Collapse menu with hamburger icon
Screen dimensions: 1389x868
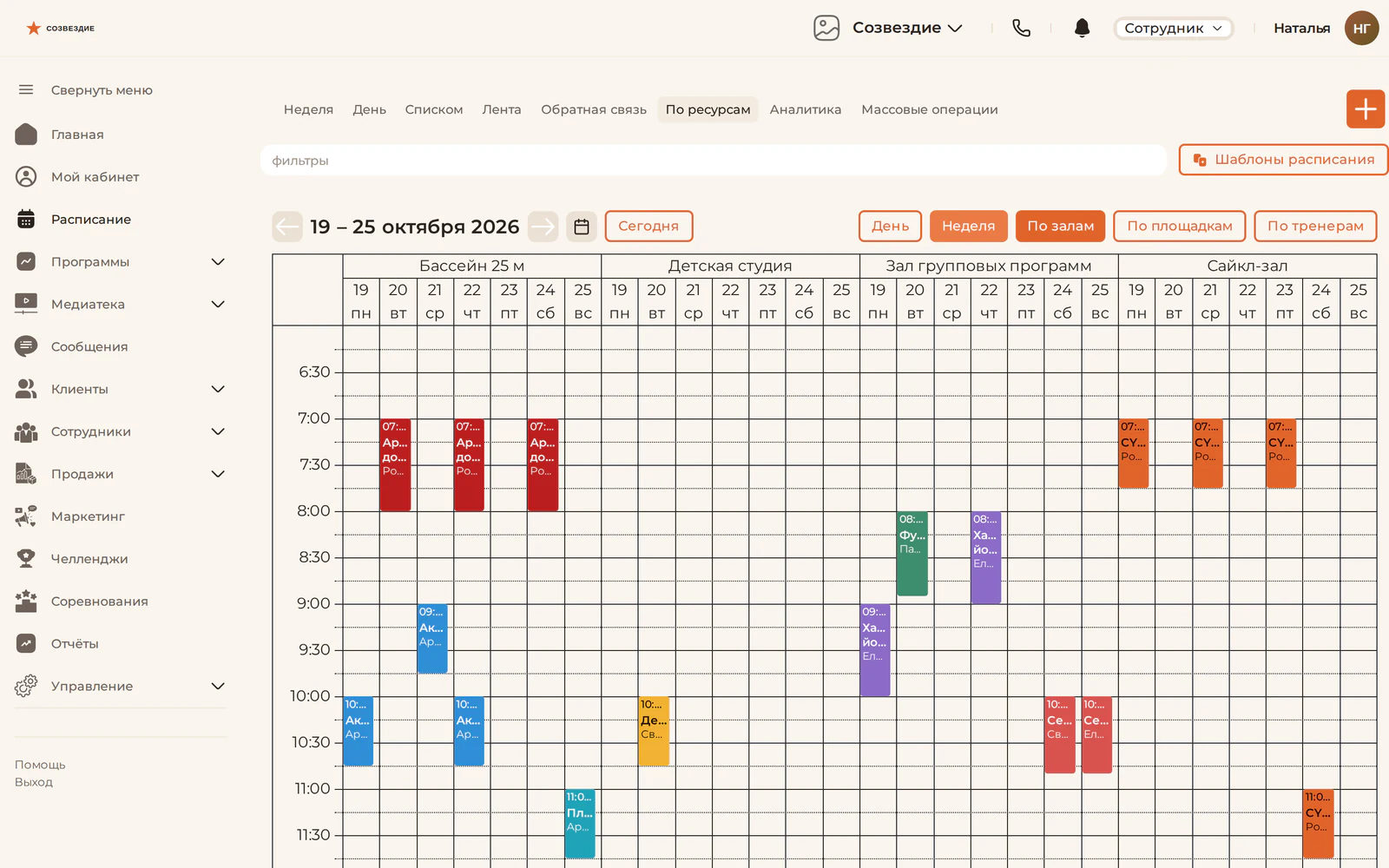point(26,89)
